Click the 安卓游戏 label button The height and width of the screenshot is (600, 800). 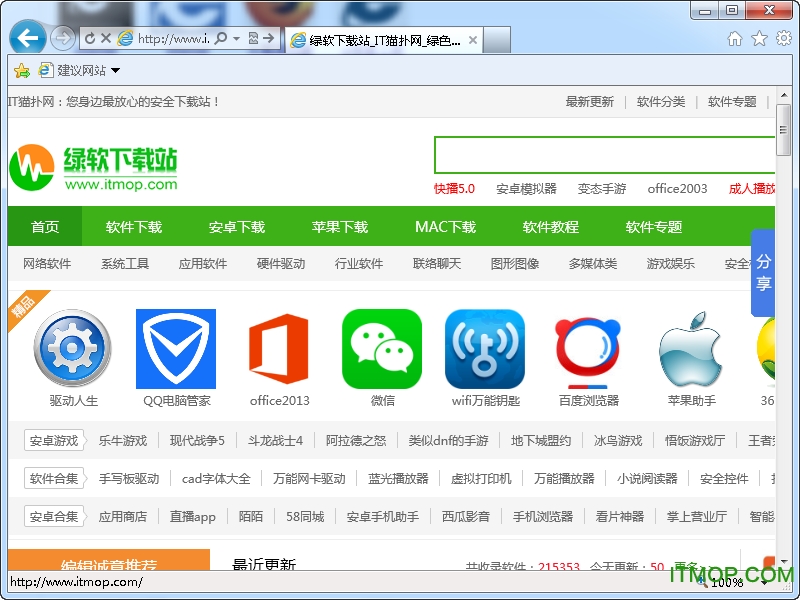pyautogui.click(x=54, y=440)
